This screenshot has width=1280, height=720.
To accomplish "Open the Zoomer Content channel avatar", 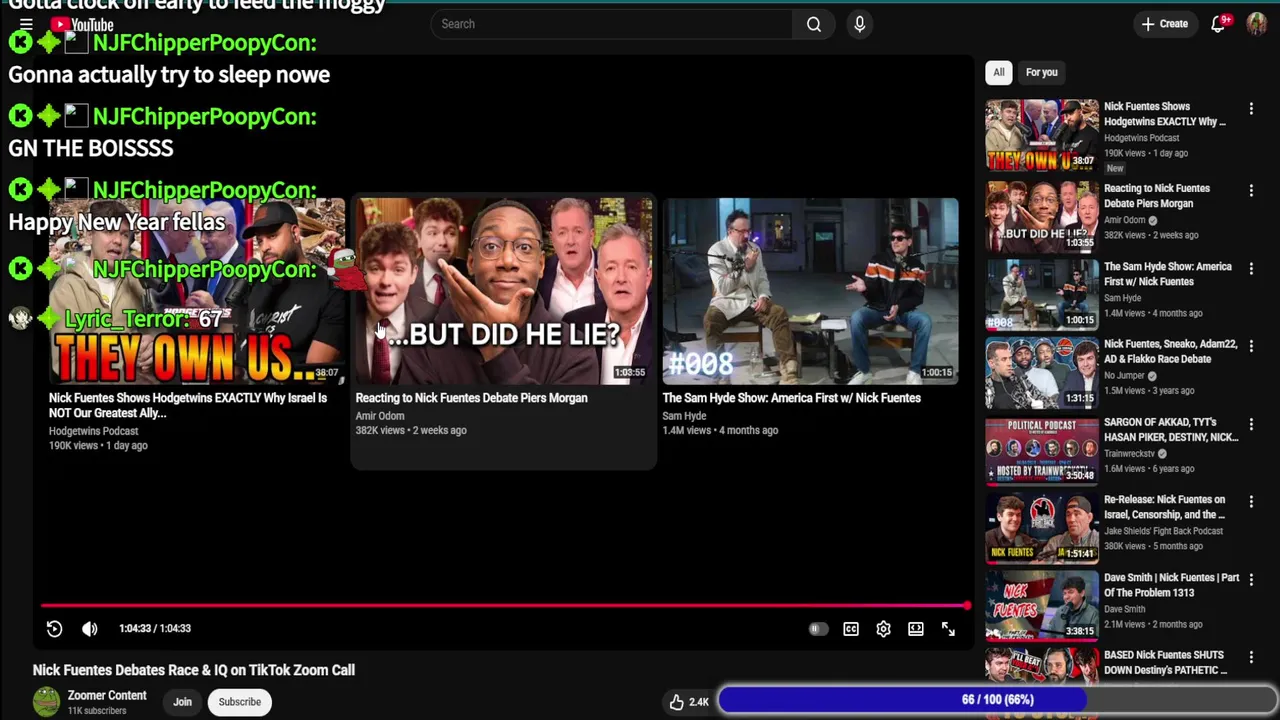I will pos(46,702).
